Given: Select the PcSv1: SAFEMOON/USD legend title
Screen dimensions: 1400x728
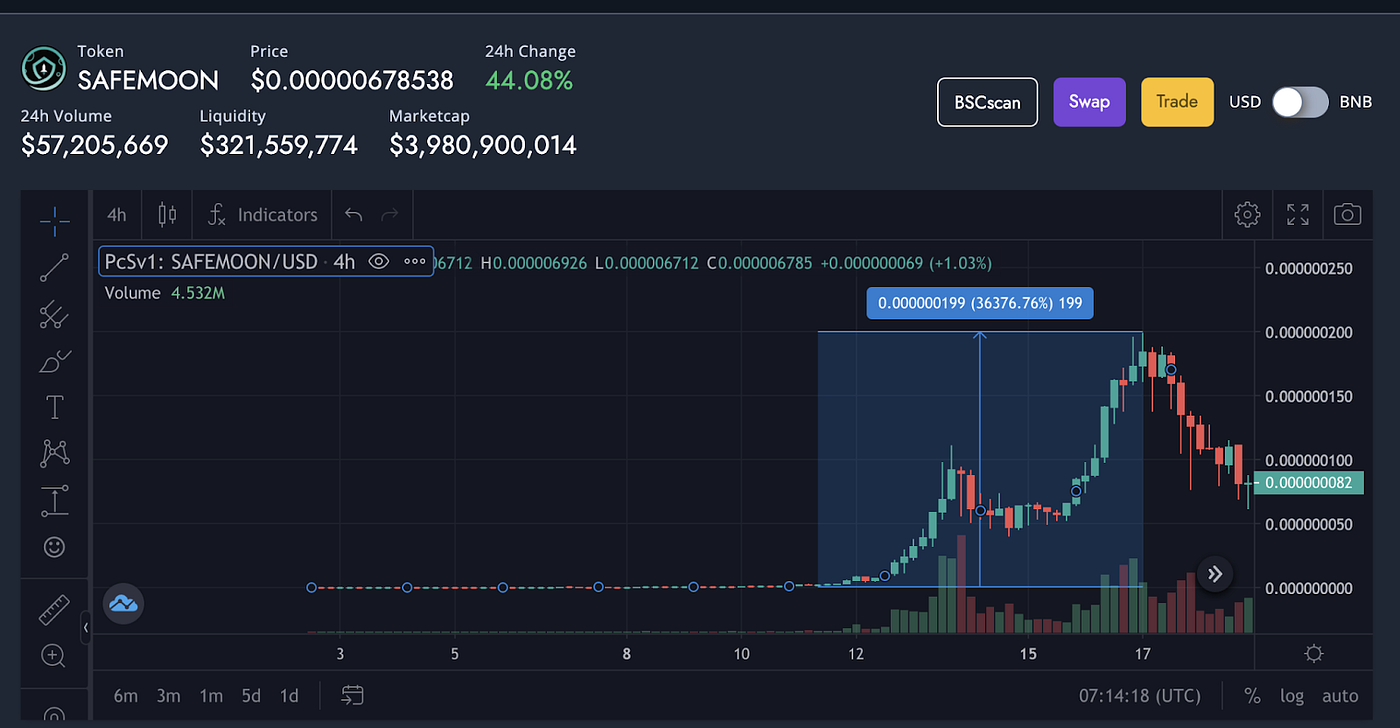Looking at the screenshot, I should tap(211, 262).
